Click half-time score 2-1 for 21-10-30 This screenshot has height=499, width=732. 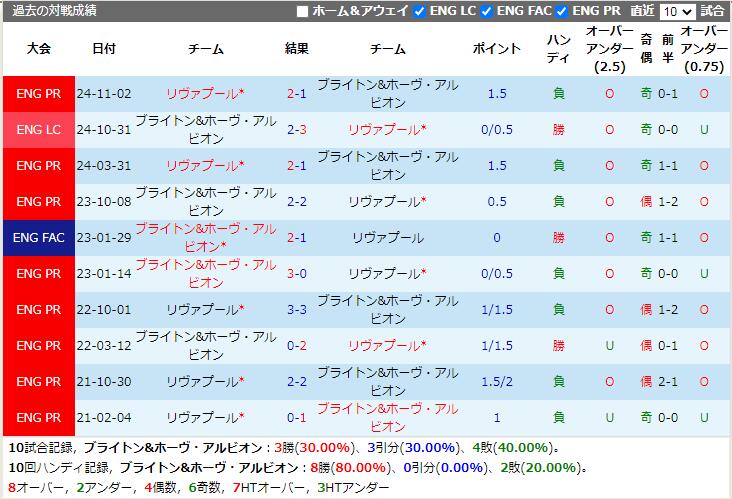coord(668,381)
